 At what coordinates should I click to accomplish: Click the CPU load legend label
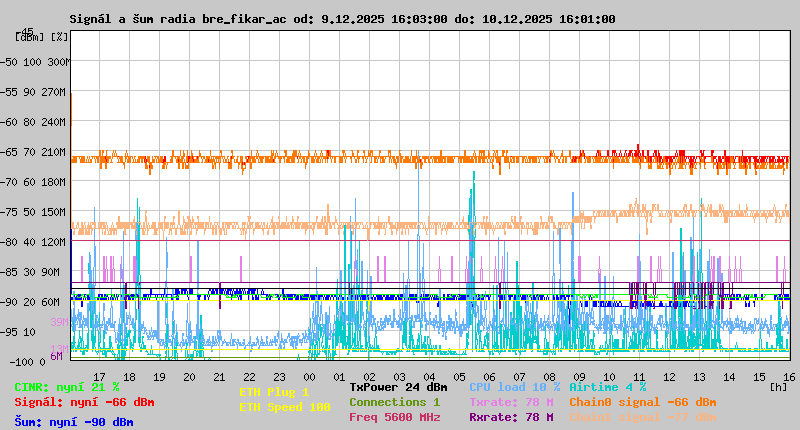pyautogui.click(x=514, y=387)
